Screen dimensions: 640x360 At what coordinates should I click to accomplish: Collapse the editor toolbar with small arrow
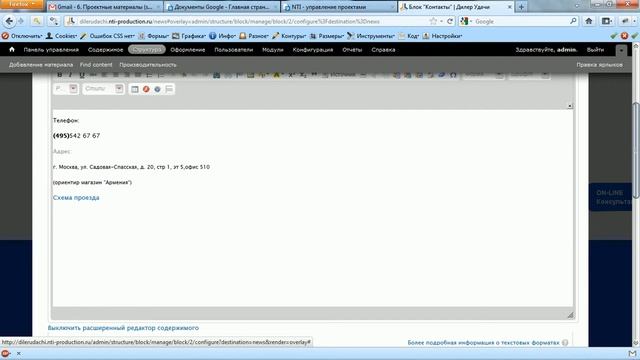point(570,106)
